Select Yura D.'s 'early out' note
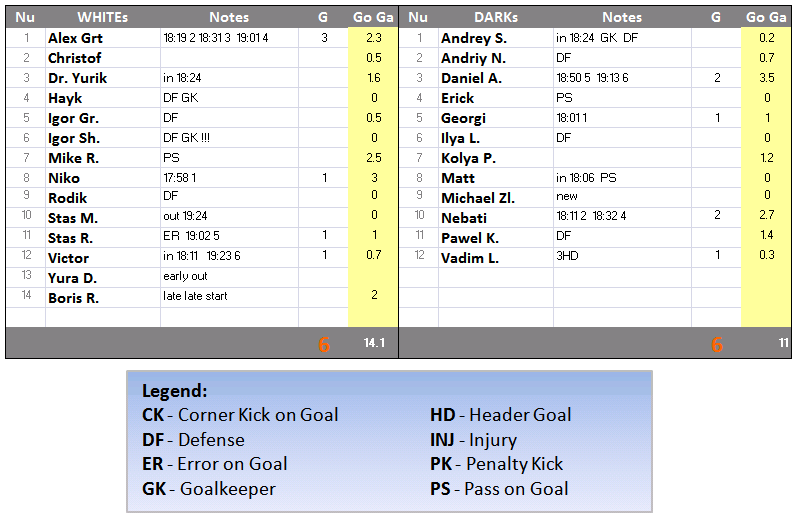This screenshot has width=795, height=514. point(186,277)
